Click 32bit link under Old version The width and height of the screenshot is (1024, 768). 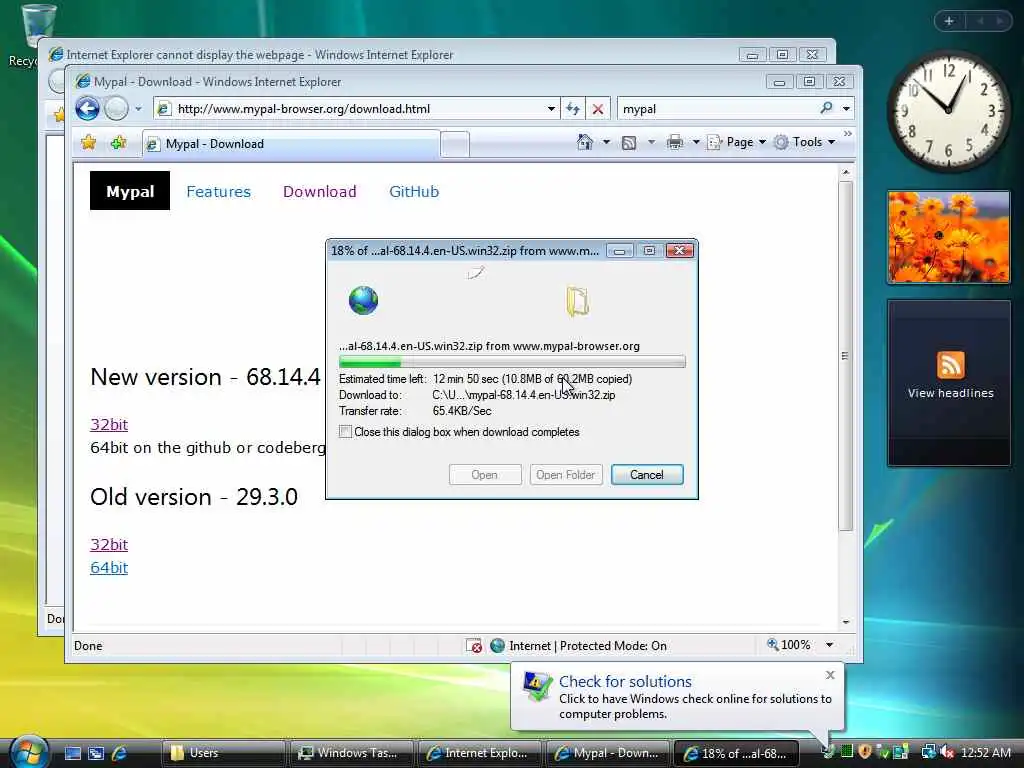tap(108, 545)
